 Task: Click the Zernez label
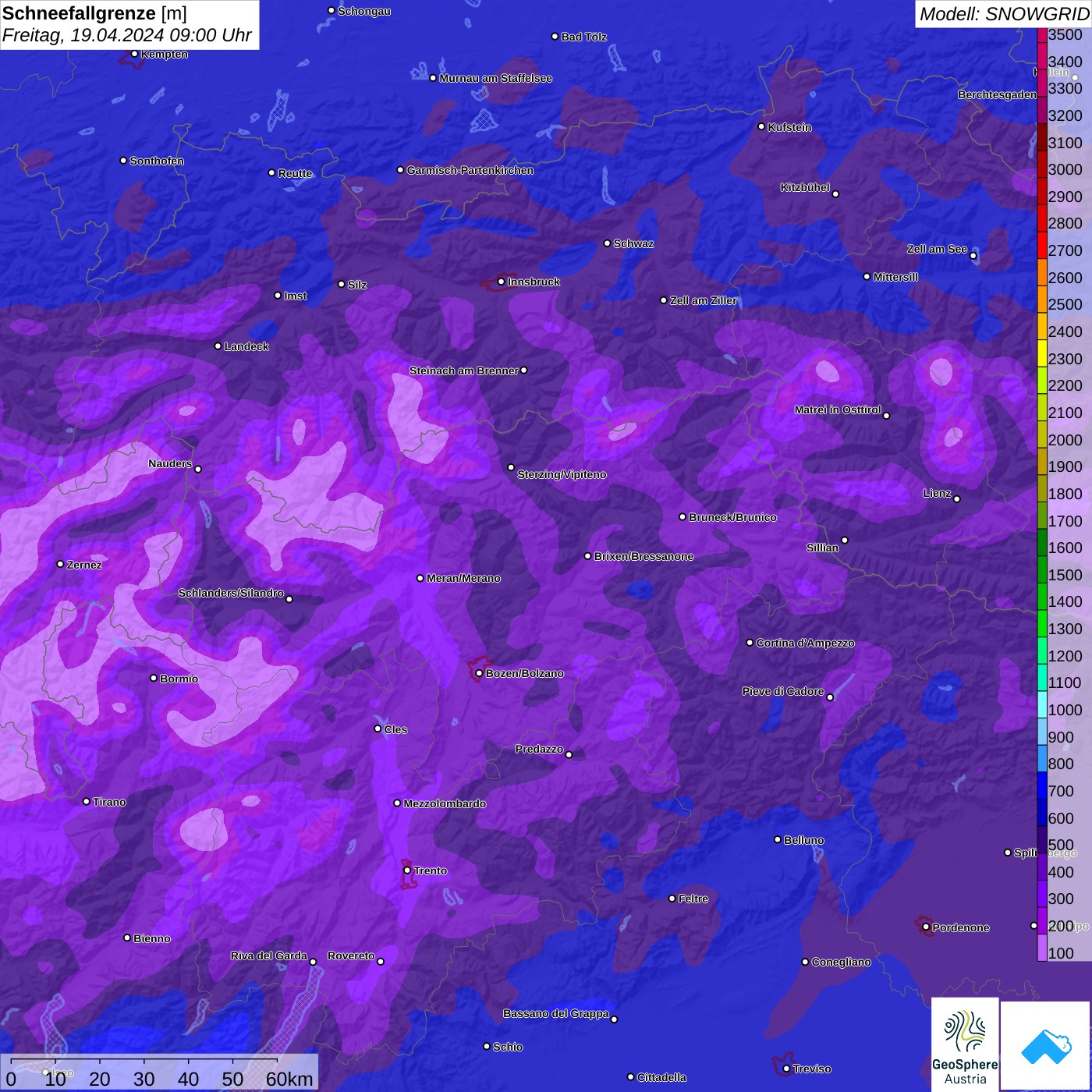[84, 565]
